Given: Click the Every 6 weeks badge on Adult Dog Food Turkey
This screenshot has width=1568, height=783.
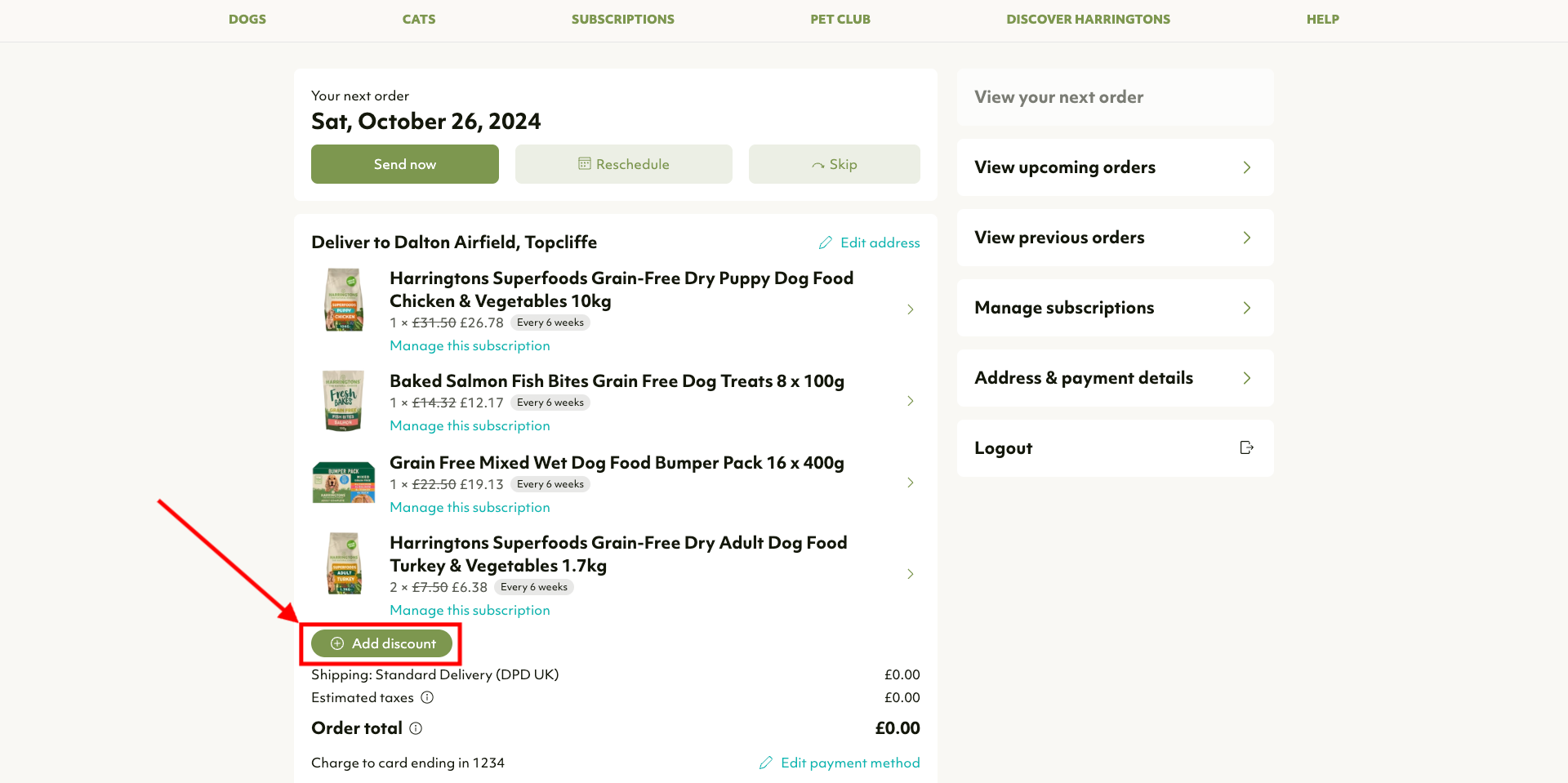Looking at the screenshot, I should (x=534, y=587).
